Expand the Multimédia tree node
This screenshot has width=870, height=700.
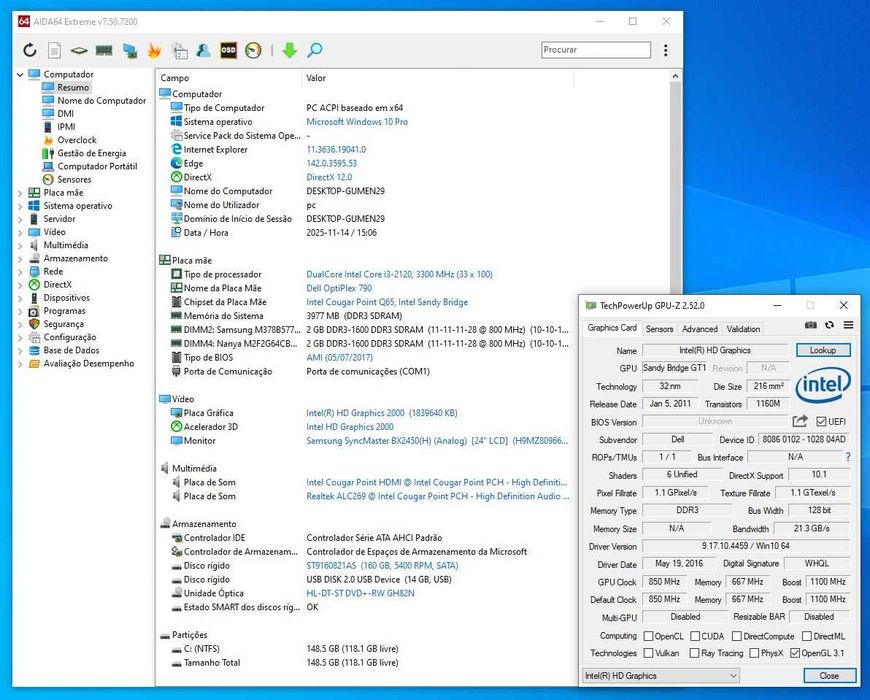(20, 246)
